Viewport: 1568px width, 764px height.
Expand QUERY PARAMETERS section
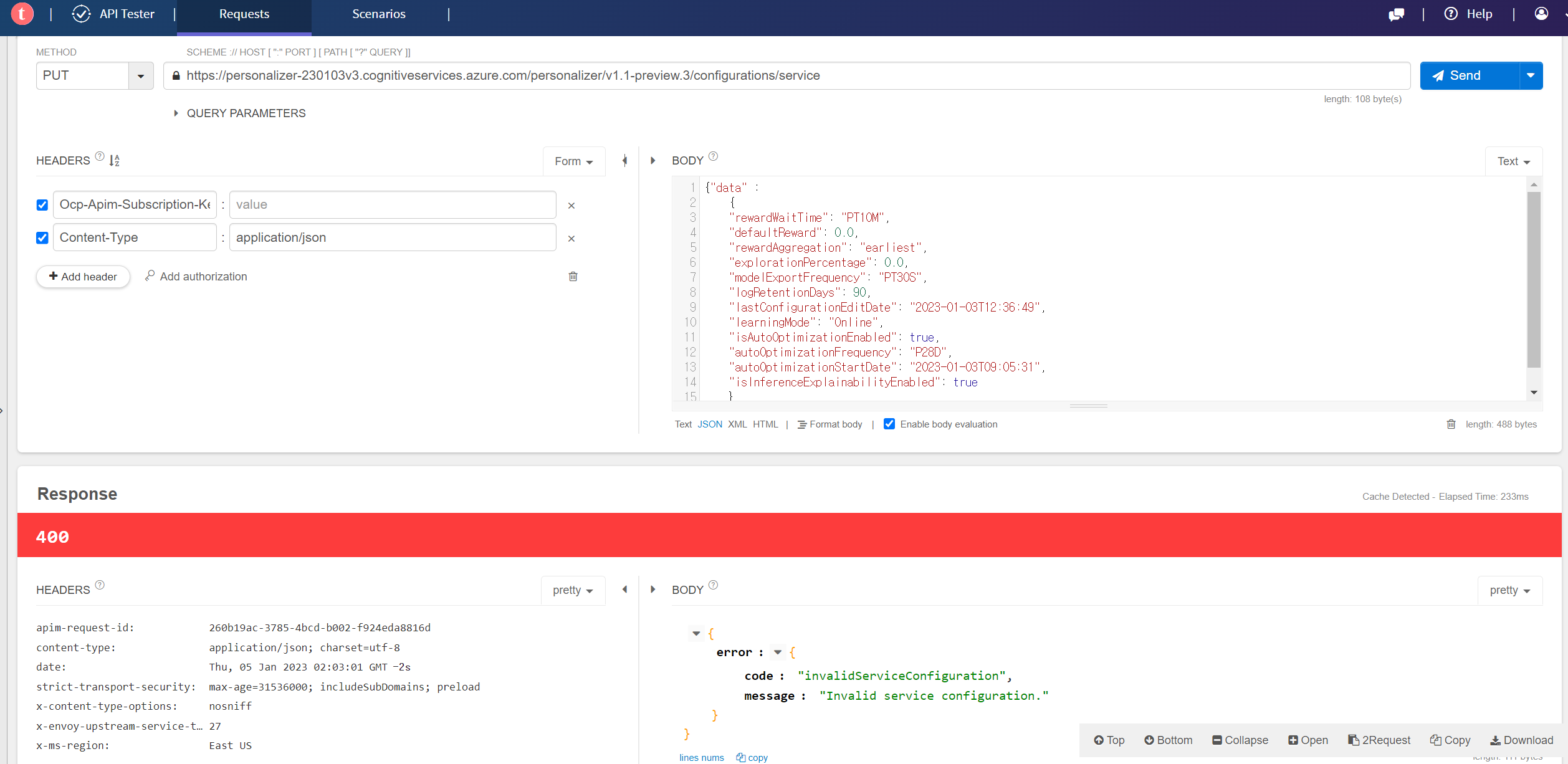pos(241,113)
